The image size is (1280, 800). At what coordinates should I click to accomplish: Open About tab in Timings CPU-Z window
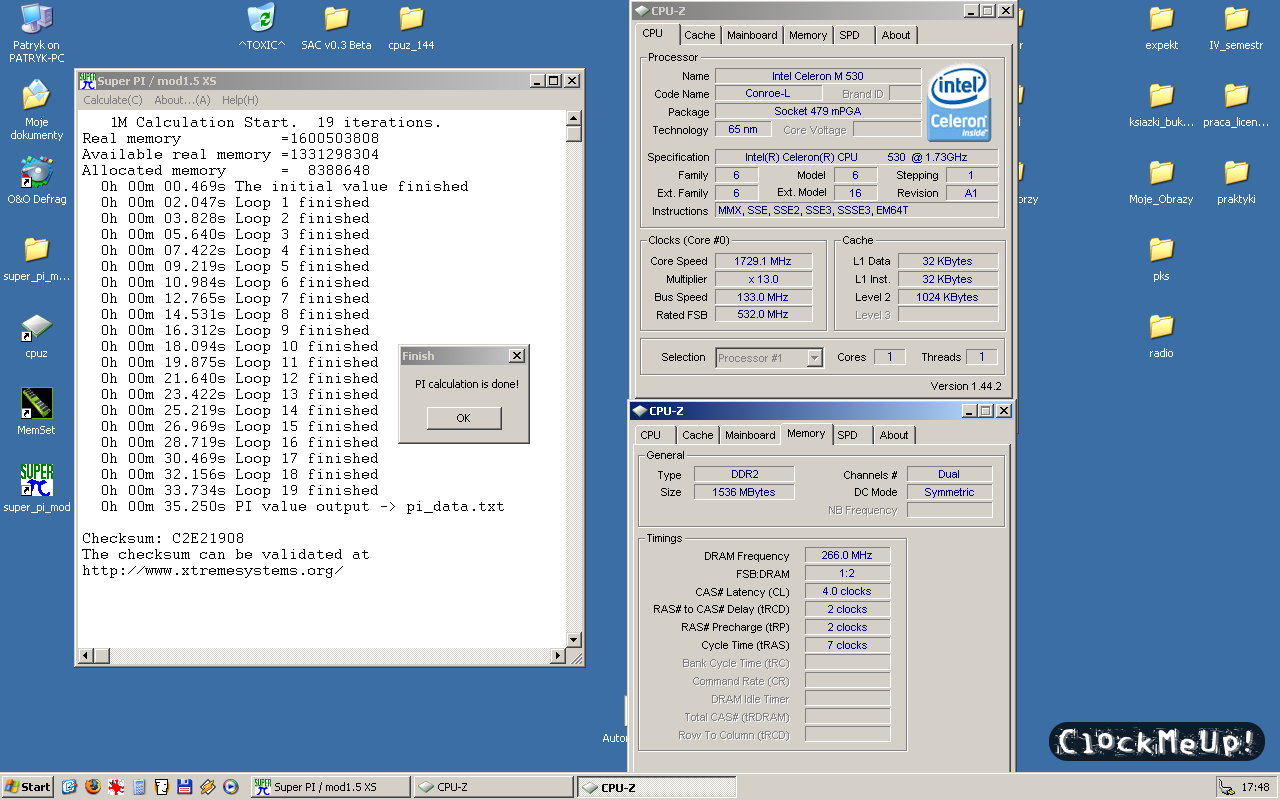(x=894, y=435)
